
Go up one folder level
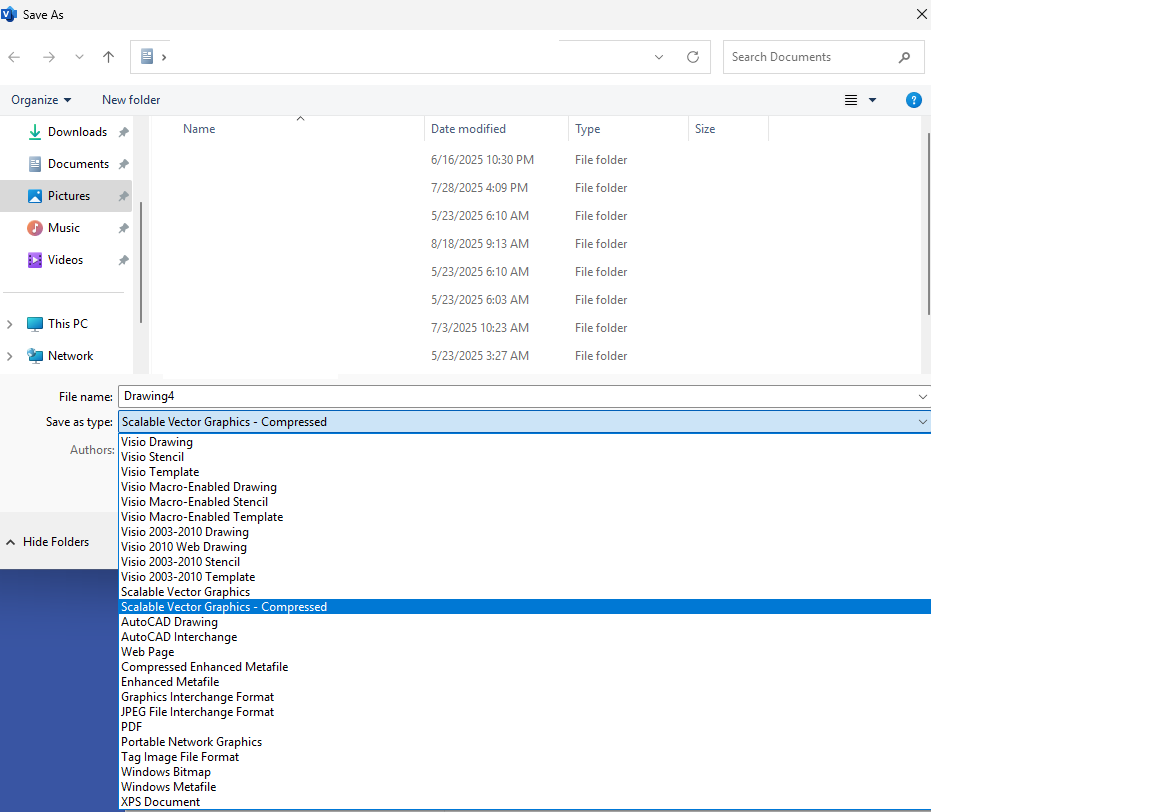(109, 57)
